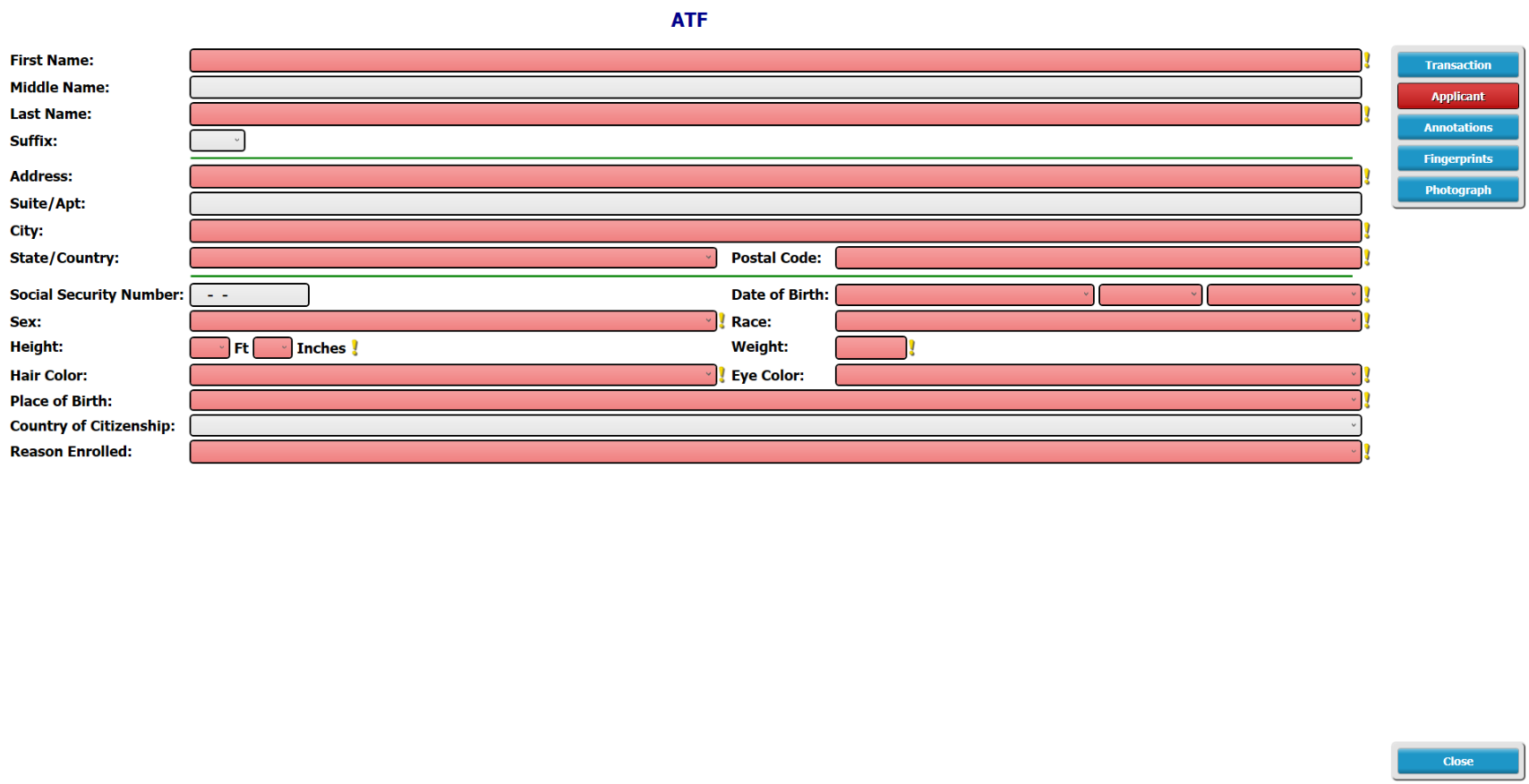Open the Sex dropdown list

pos(453,321)
